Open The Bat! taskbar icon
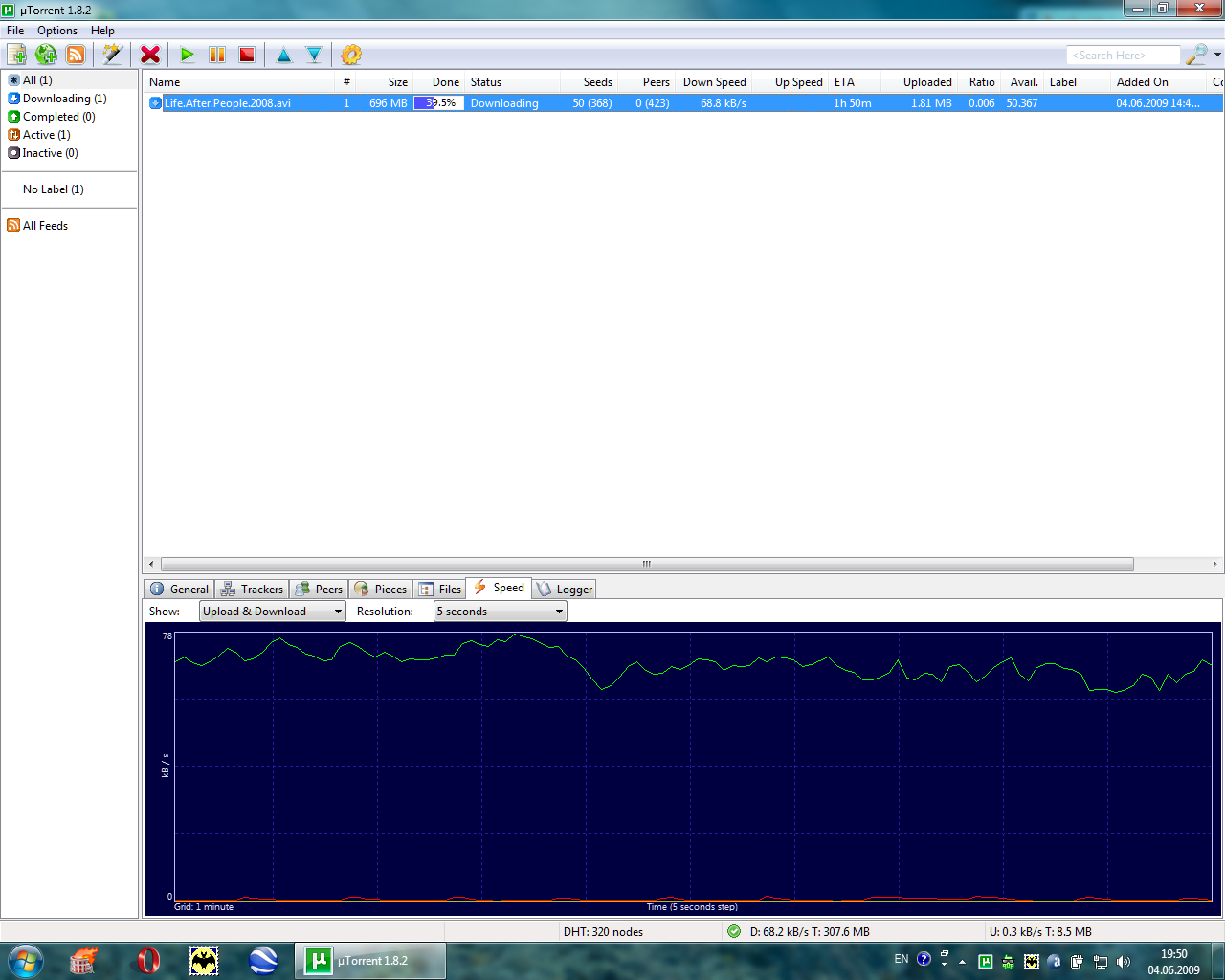1225x980 pixels. point(204,960)
